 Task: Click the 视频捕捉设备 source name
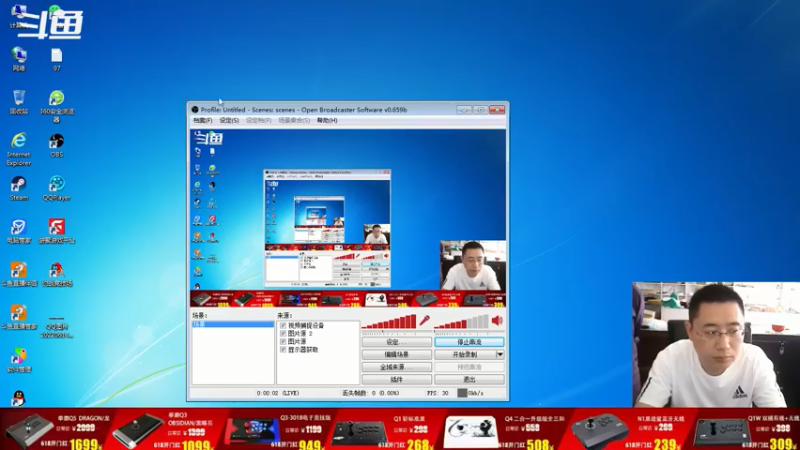pyautogui.click(x=306, y=325)
